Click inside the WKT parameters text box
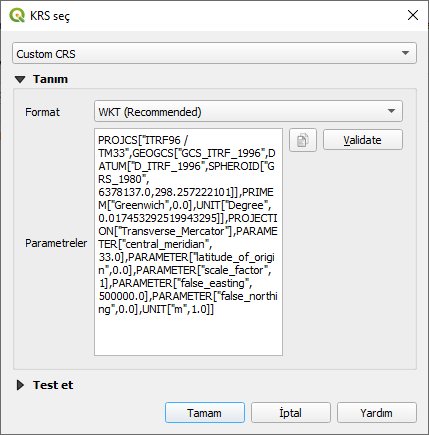 (x=188, y=242)
